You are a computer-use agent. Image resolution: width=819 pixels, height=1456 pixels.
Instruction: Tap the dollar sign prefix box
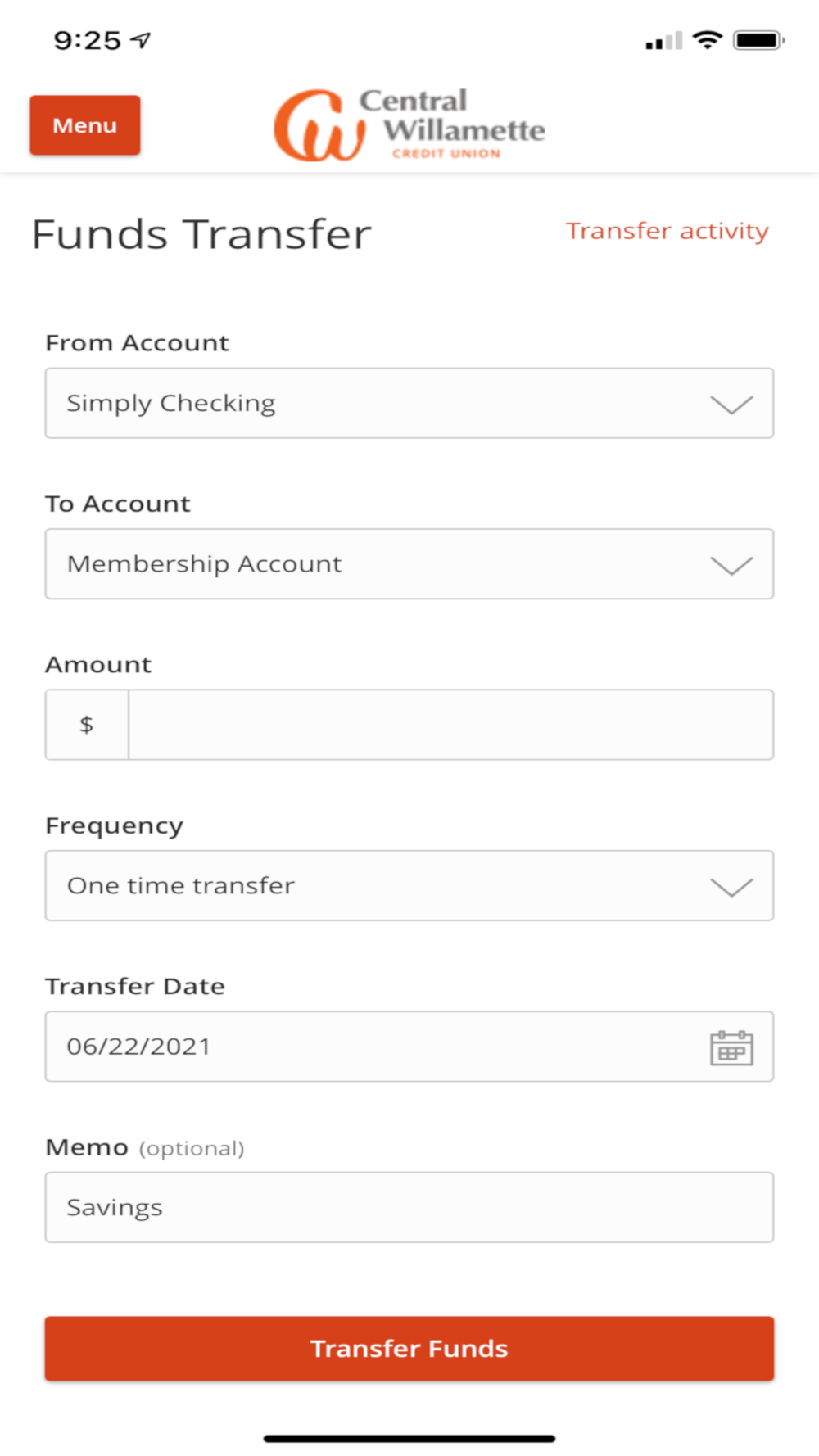[87, 725]
